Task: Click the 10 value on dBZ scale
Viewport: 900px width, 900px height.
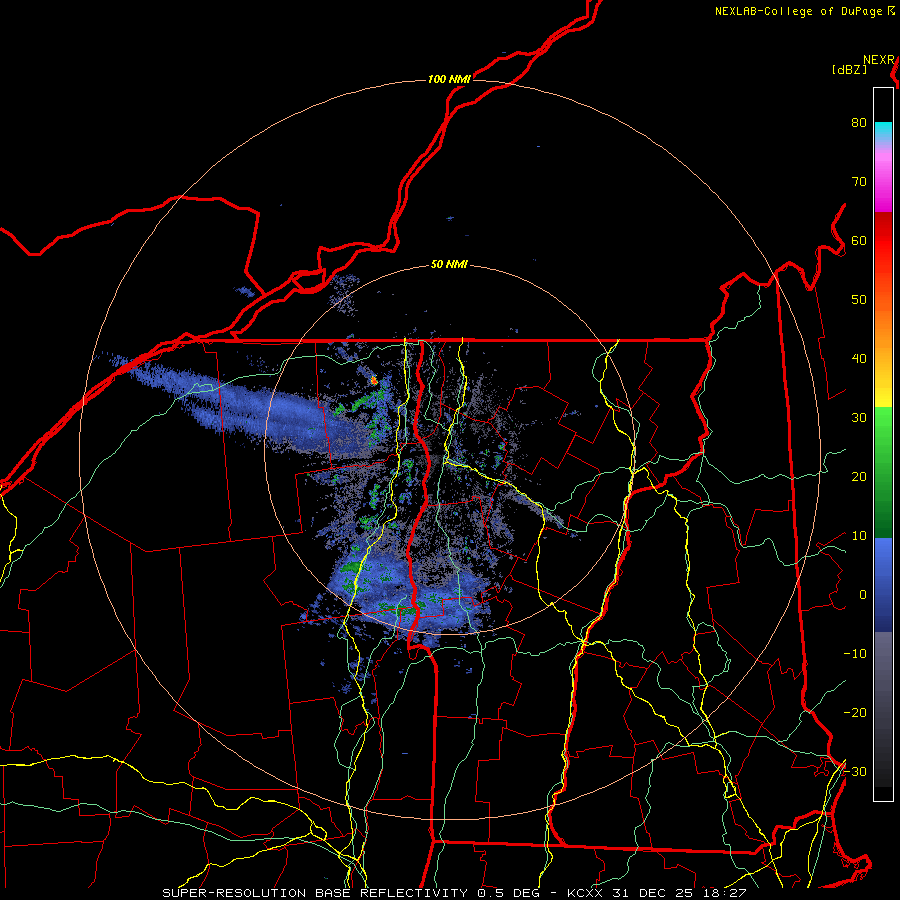Action: pyautogui.click(x=859, y=536)
